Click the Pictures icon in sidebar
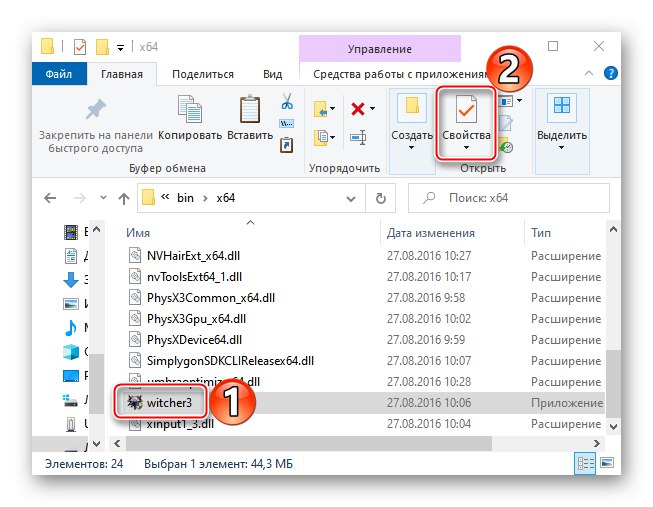The image size is (653, 507). [x=71, y=304]
